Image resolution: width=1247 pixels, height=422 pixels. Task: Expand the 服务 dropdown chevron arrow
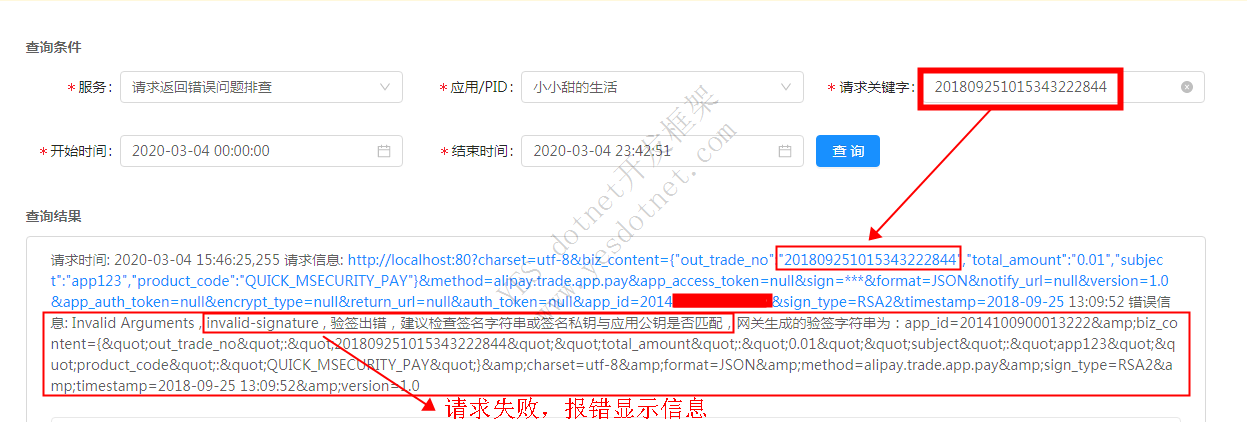click(385, 87)
